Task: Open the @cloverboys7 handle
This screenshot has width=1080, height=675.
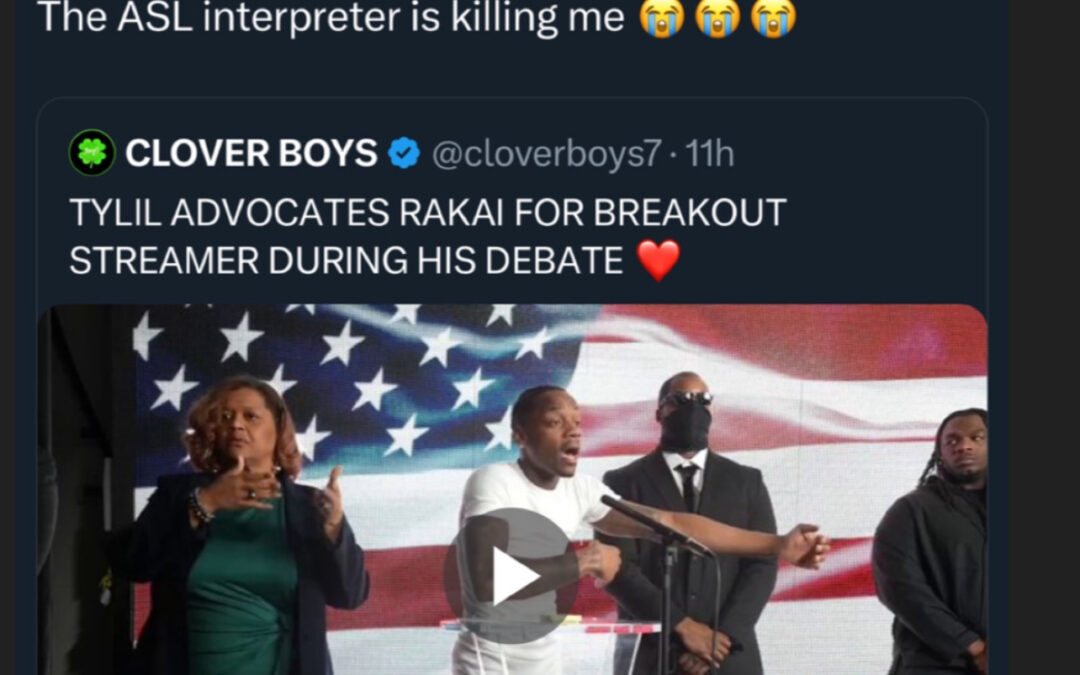Action: 547,154
